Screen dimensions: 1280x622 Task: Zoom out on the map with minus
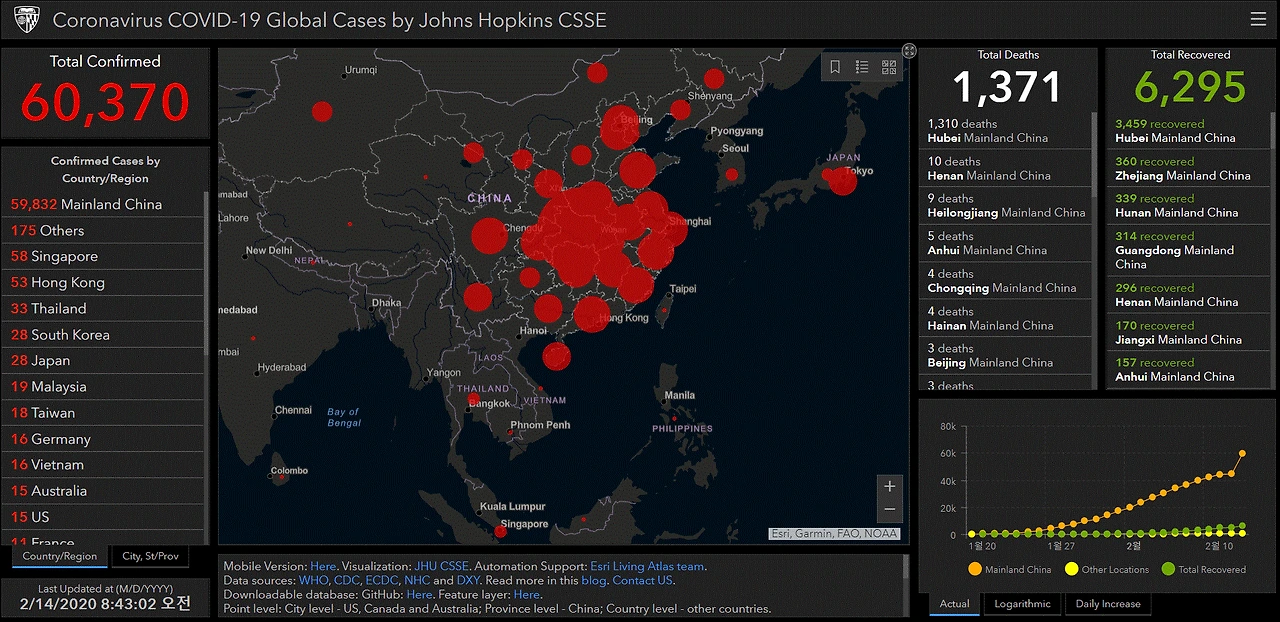(x=889, y=510)
